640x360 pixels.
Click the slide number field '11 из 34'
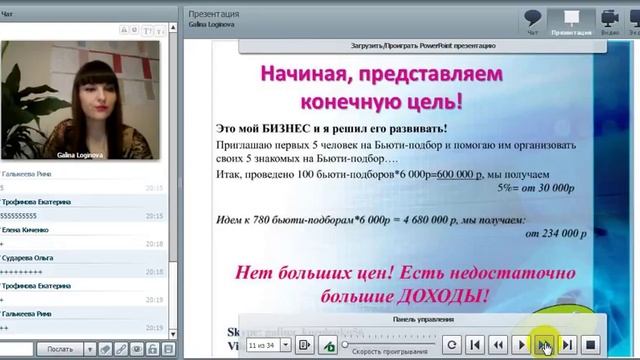(264, 345)
